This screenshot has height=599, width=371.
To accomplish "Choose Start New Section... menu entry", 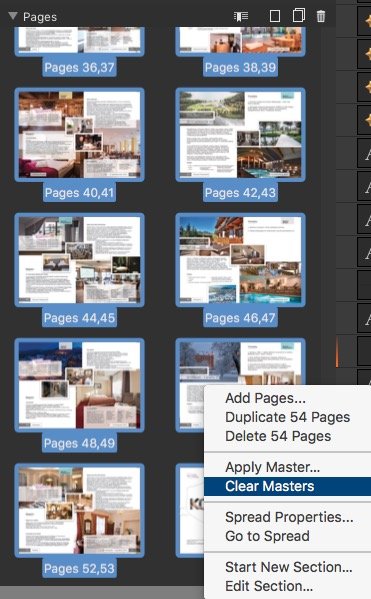I will point(287,567).
